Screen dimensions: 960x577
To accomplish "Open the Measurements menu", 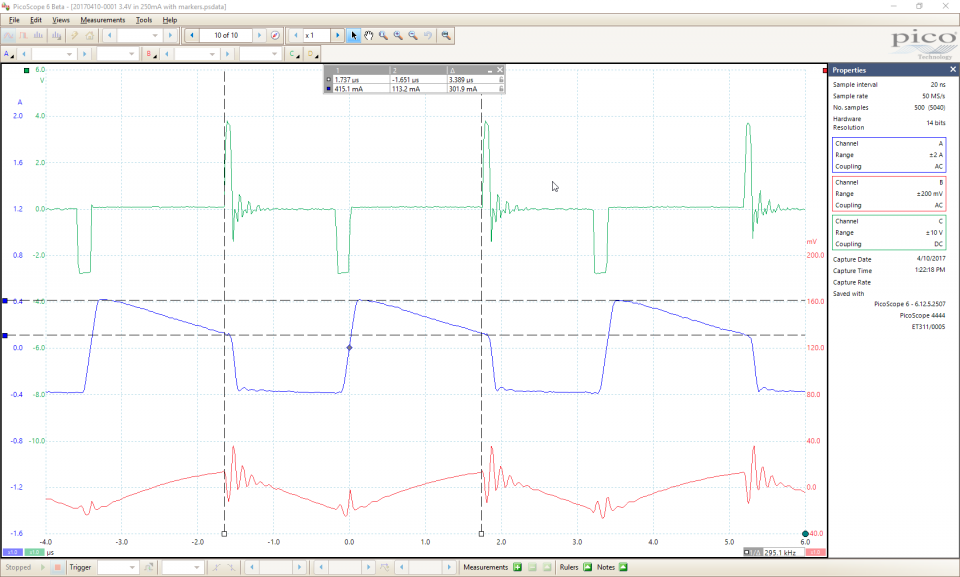I will tap(103, 20).
